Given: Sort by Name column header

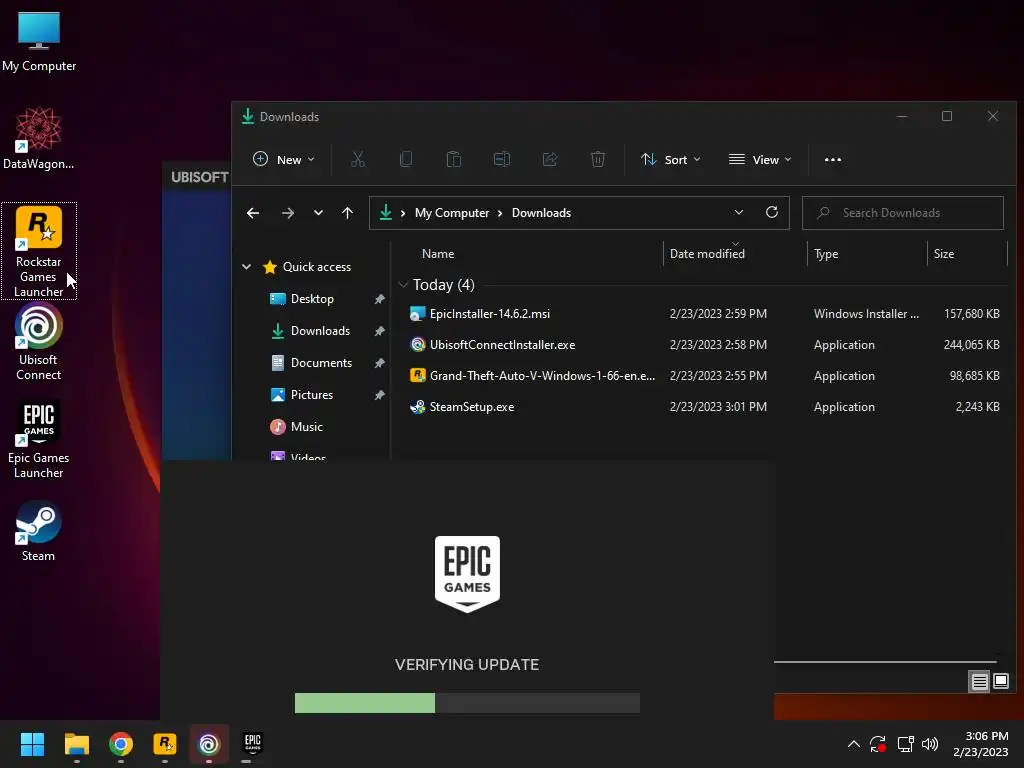Looking at the screenshot, I should pos(438,253).
